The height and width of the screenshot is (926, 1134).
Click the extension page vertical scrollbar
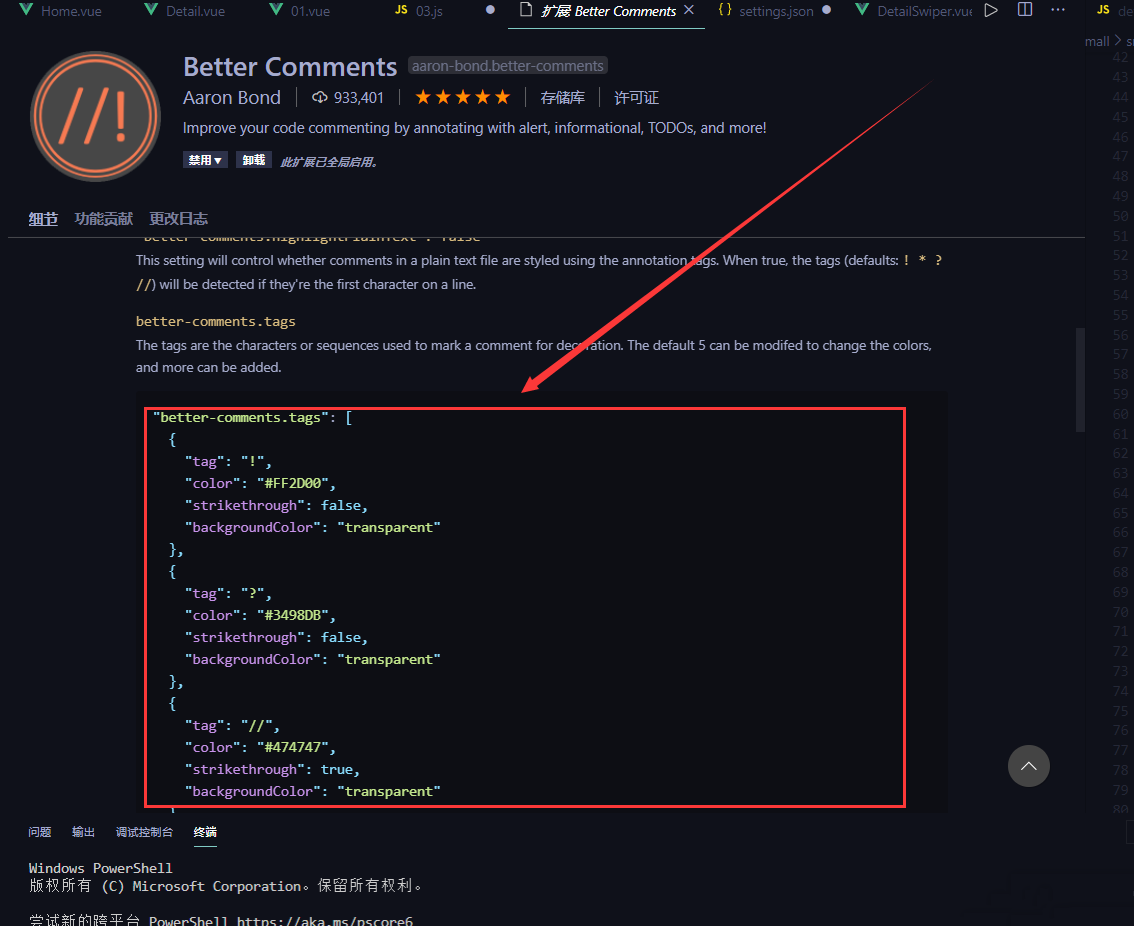pyautogui.click(x=1080, y=380)
